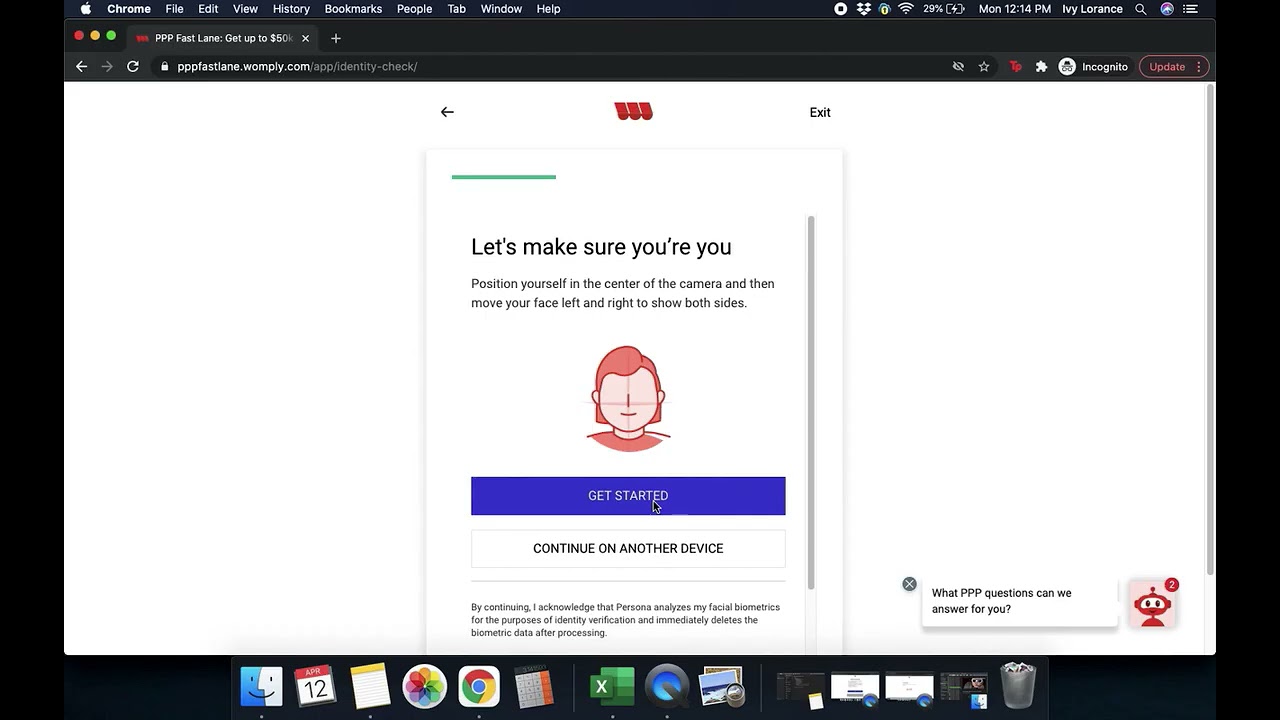The width and height of the screenshot is (1280, 720).
Task: Open the Chrome application menu
Action: 129,9
